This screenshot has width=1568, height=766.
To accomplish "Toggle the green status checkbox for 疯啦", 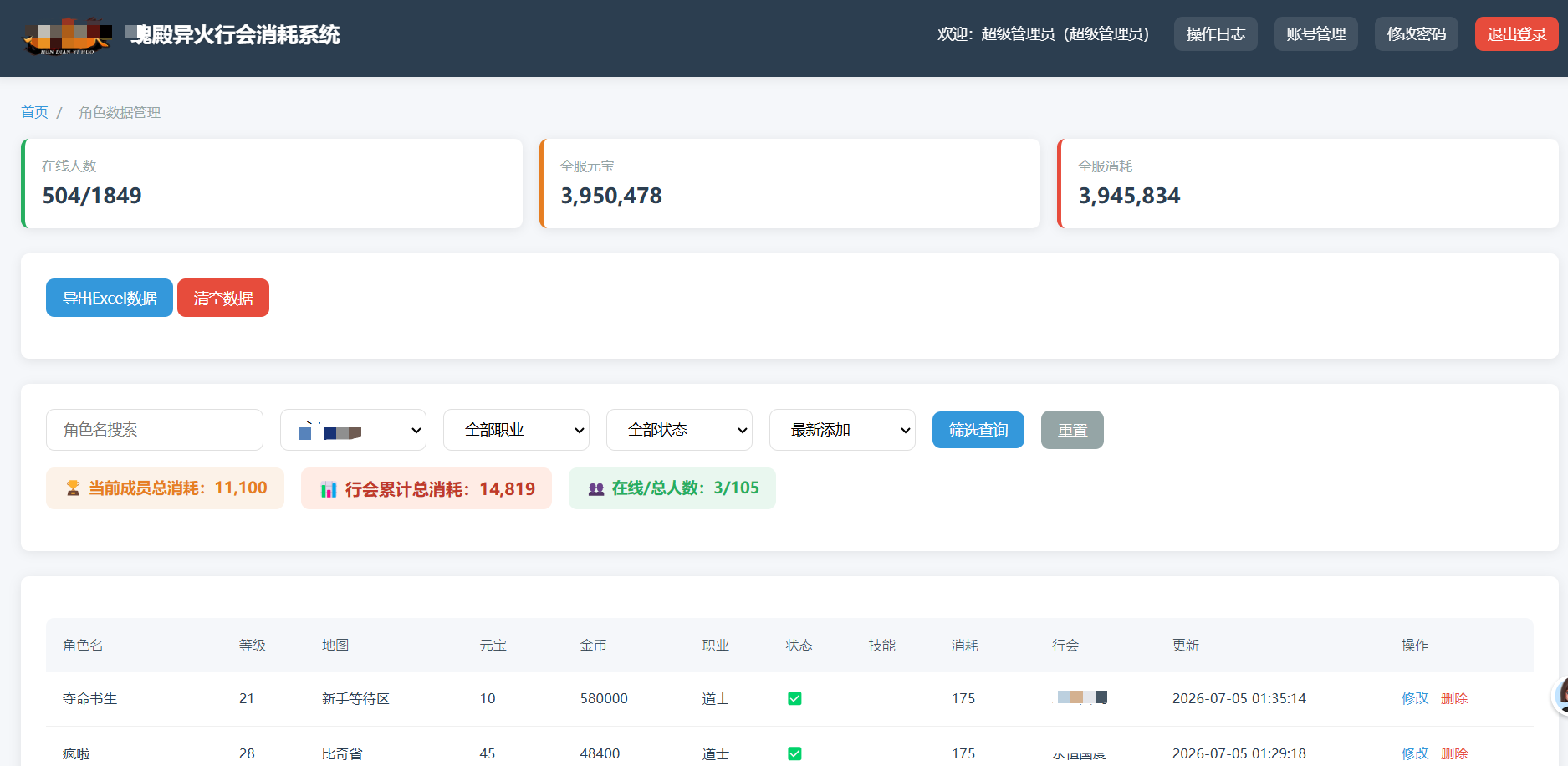I will pos(794,753).
